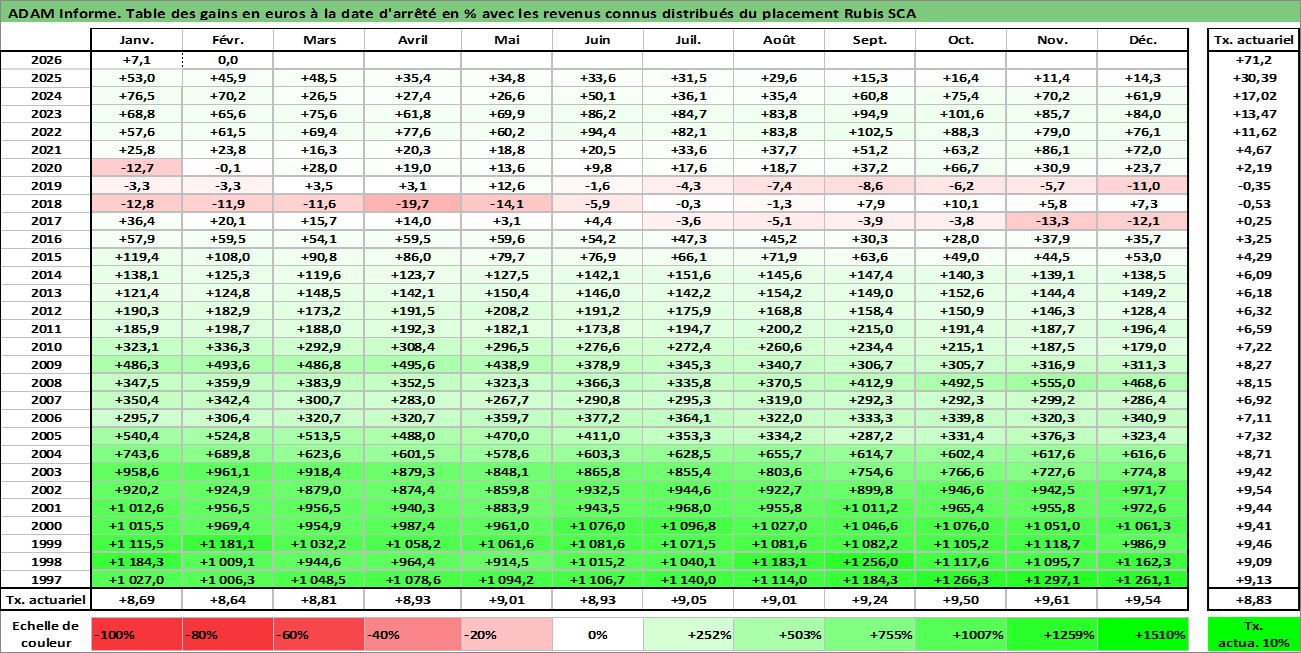Click the +30,39 actuarial rate for 2025
The image size is (1301, 653).
1253,78
